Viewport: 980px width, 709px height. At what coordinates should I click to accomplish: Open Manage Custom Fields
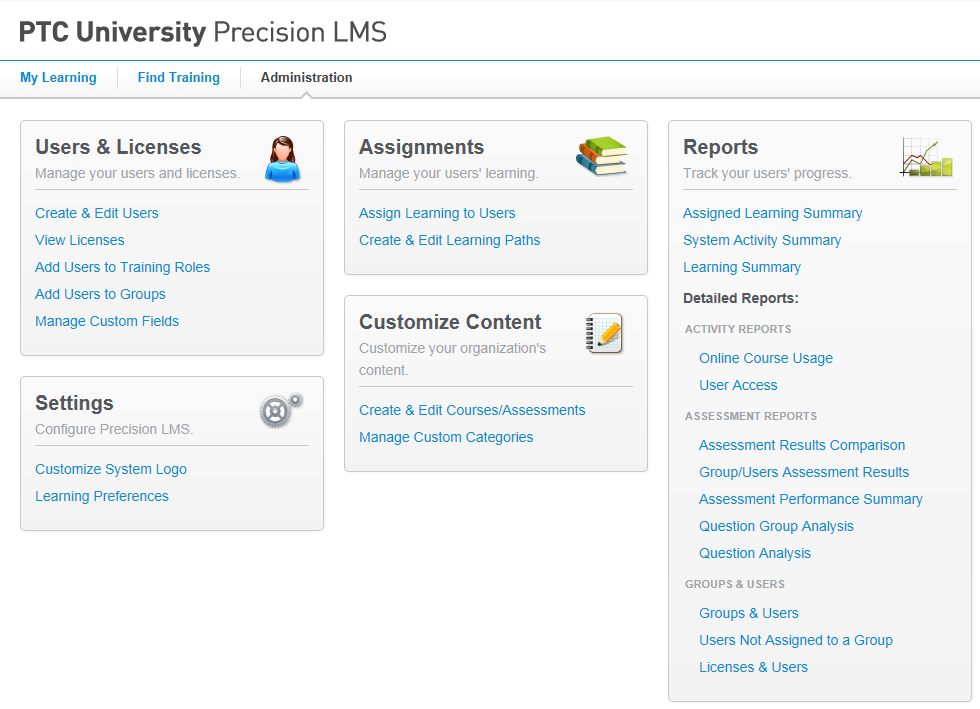click(106, 321)
